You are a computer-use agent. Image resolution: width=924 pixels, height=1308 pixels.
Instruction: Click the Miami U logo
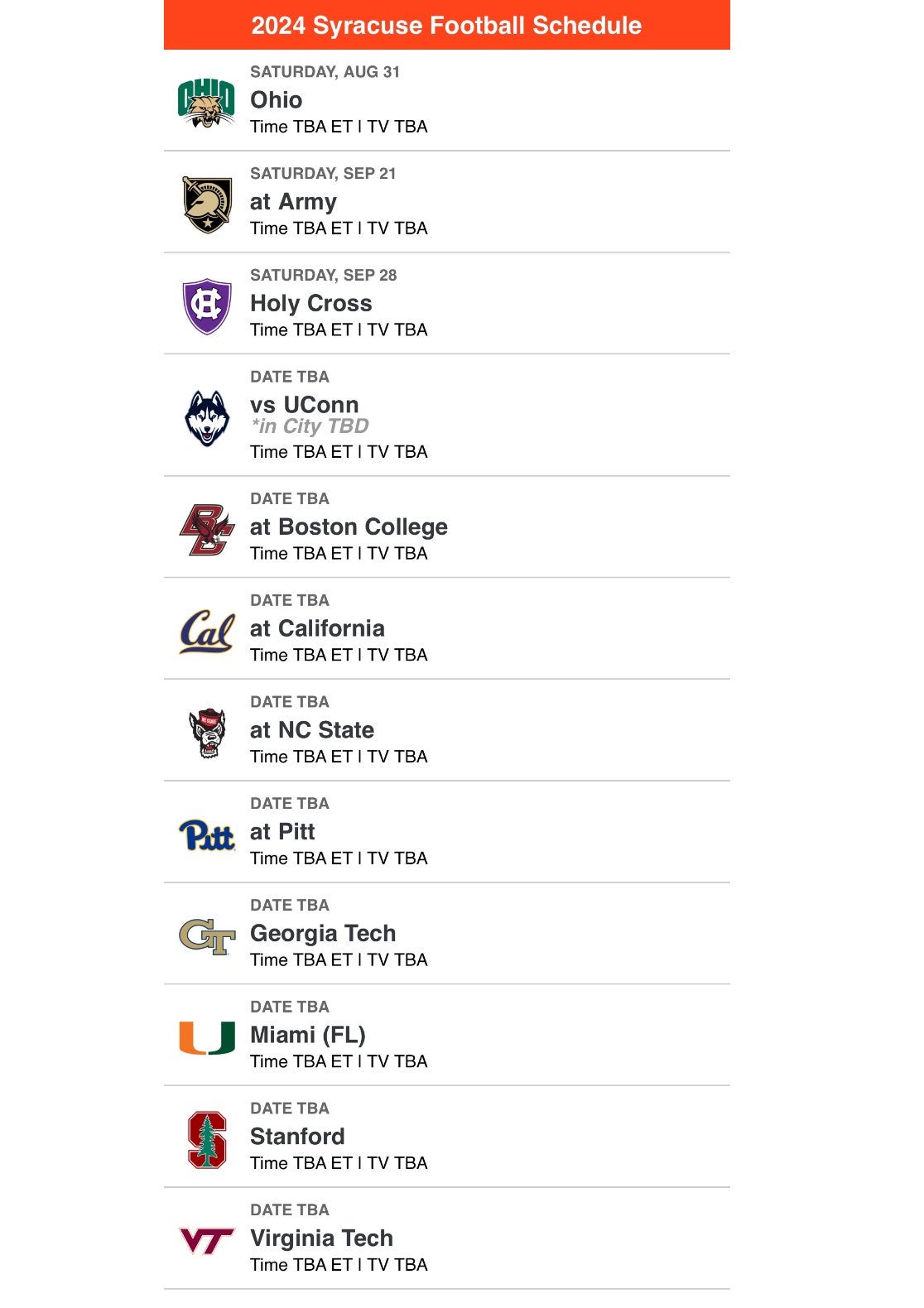tap(207, 1038)
